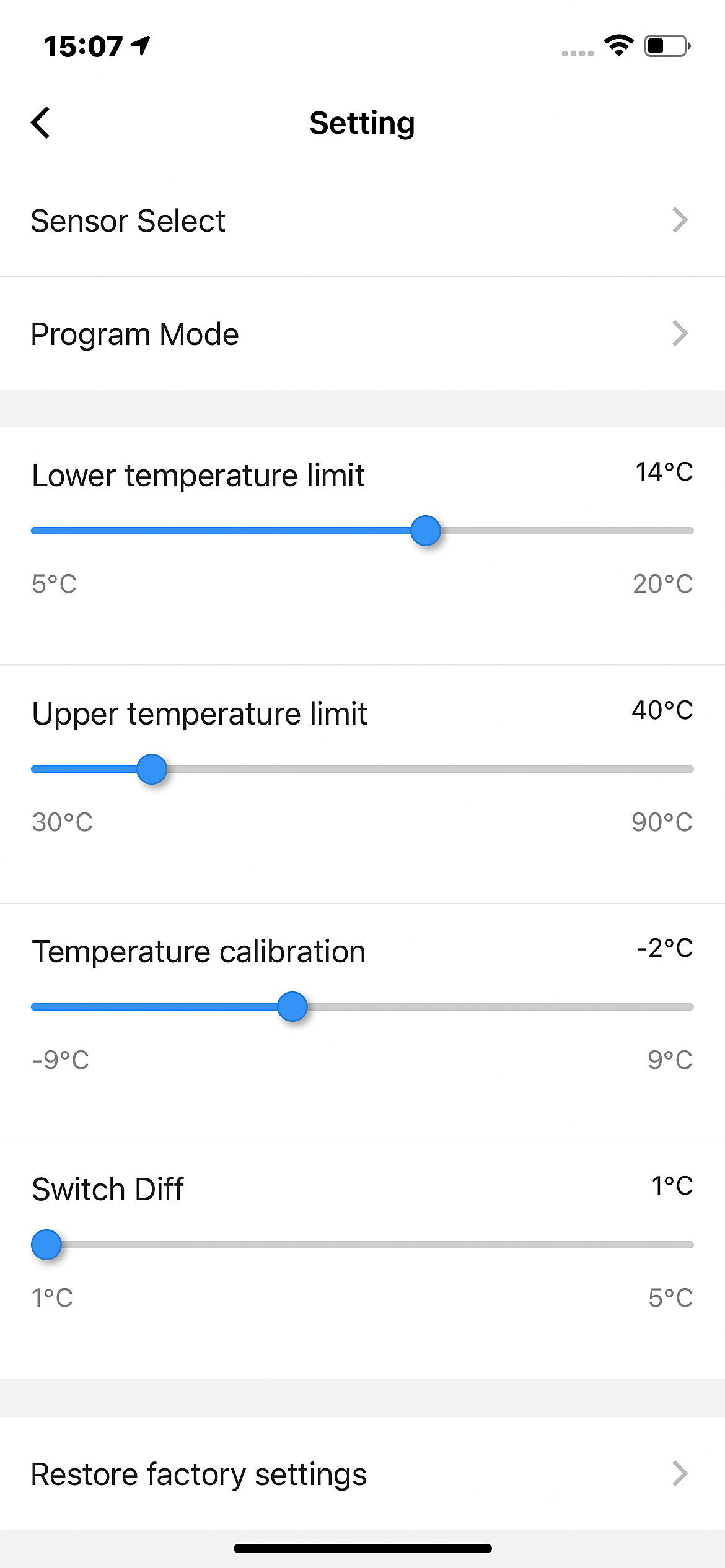Tap the Wi-Fi status icon
The image size is (725, 1568).
click(x=618, y=45)
